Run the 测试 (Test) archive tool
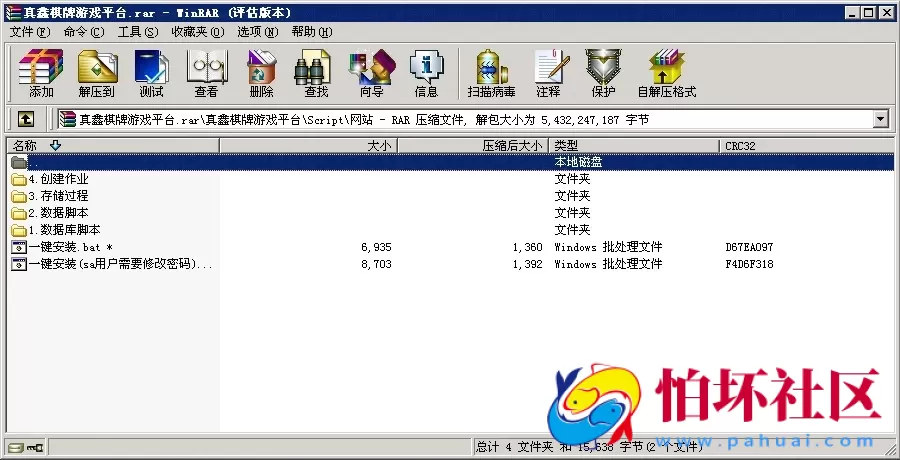Viewport: 900px width, 460px height. (151, 73)
